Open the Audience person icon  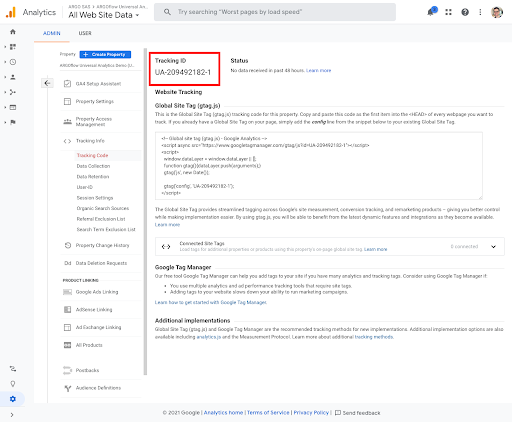pos(13,77)
